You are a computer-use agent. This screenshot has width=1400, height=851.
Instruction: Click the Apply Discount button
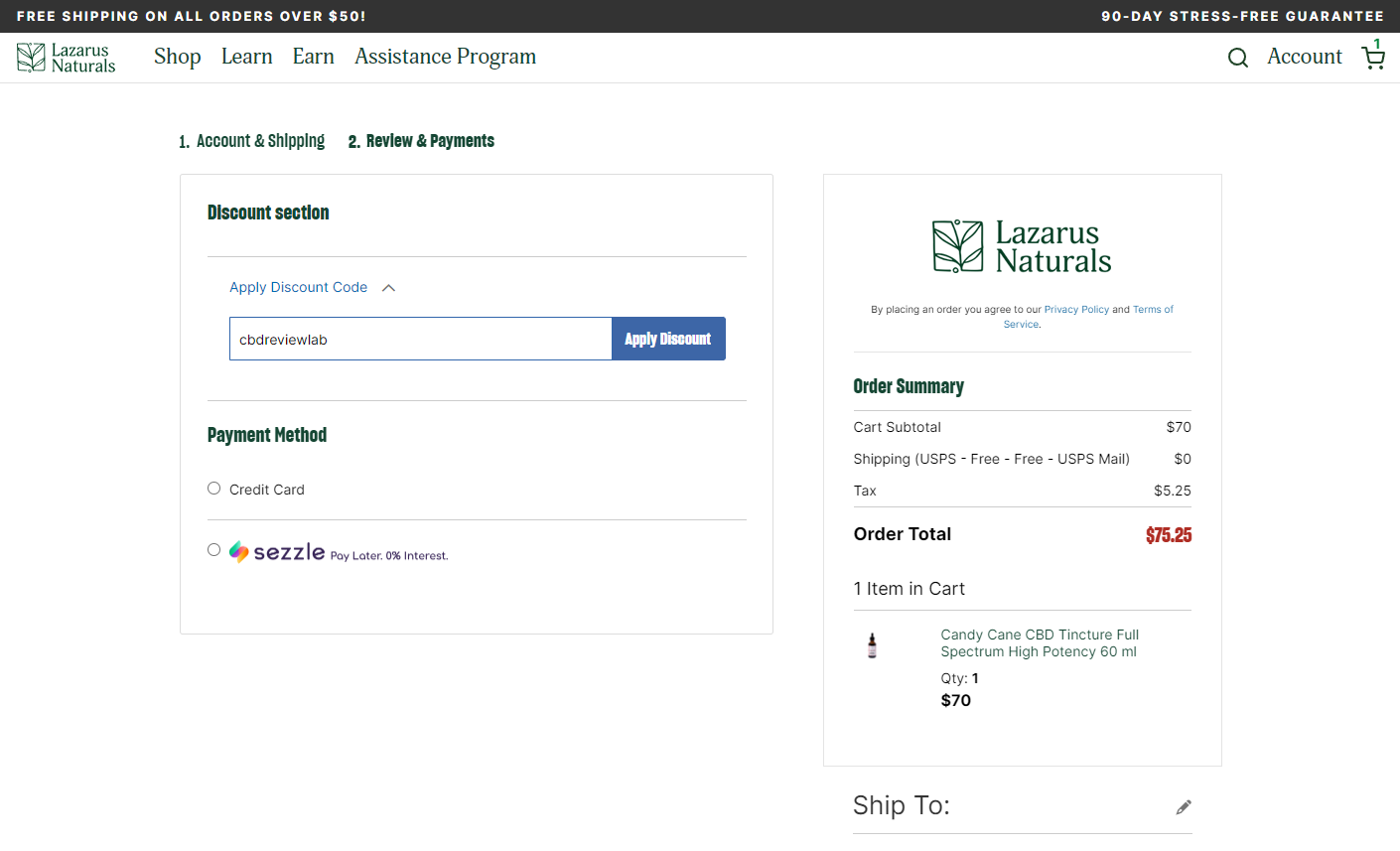pyautogui.click(x=668, y=339)
